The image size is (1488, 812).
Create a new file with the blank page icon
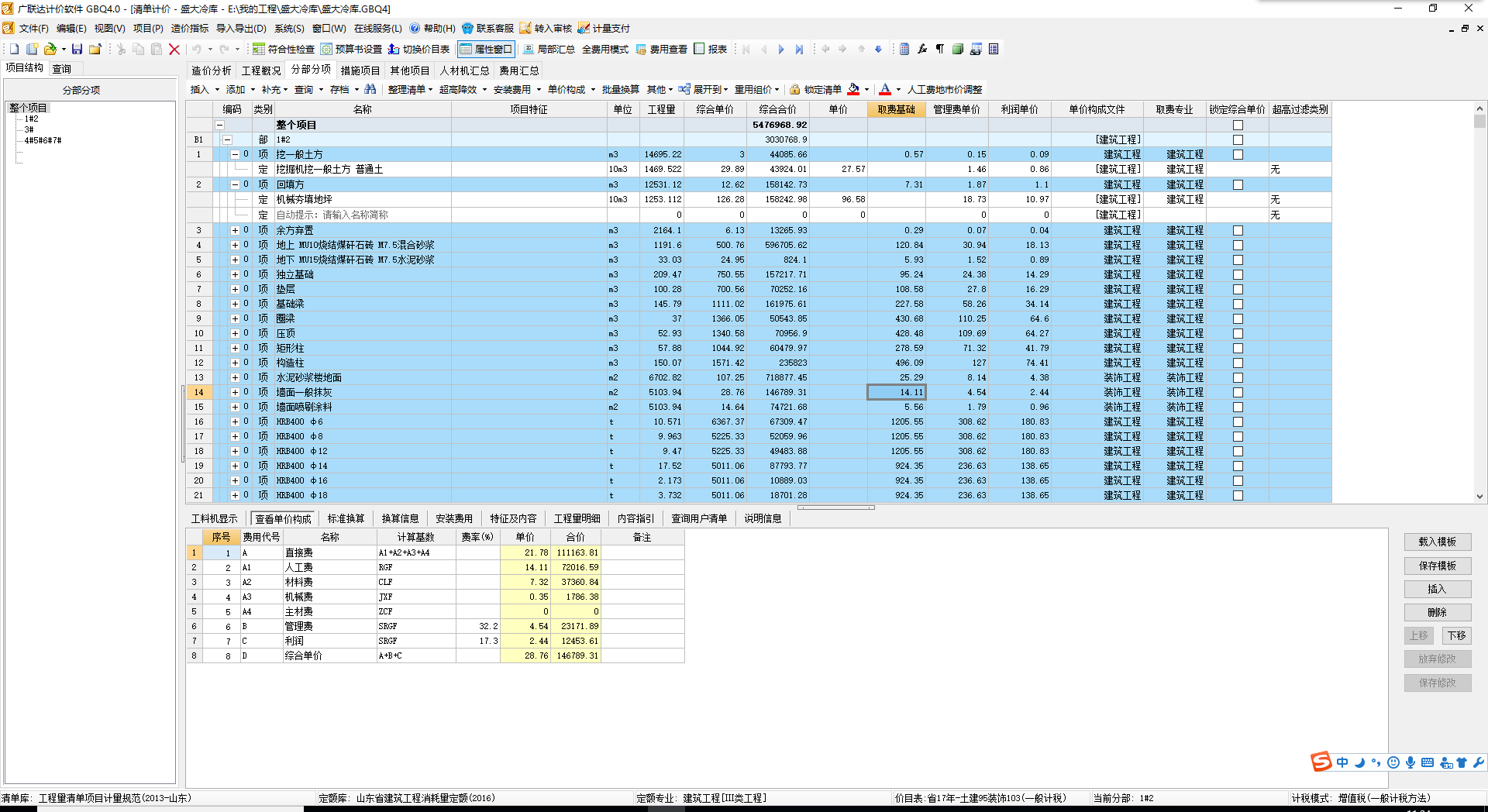pyautogui.click(x=14, y=49)
